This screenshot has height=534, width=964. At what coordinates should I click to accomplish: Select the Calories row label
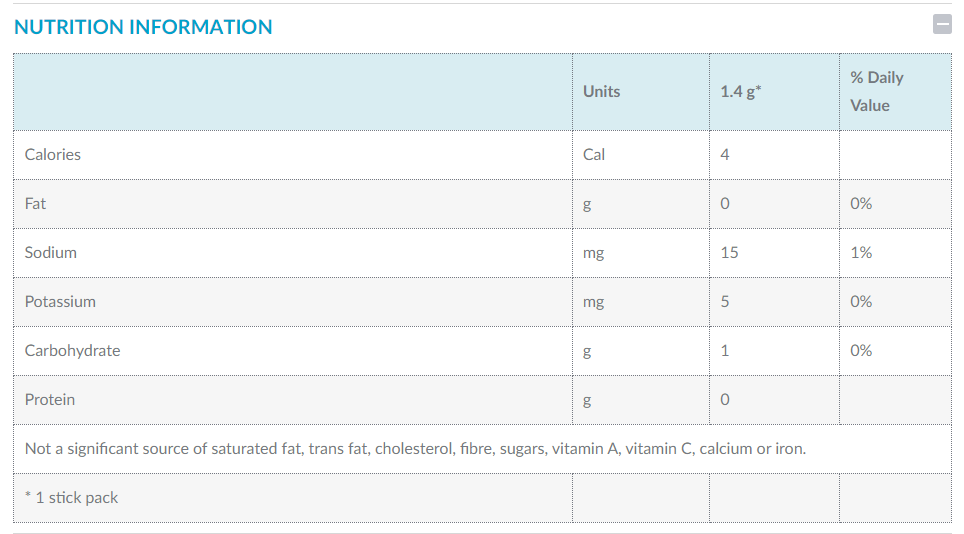coord(53,154)
